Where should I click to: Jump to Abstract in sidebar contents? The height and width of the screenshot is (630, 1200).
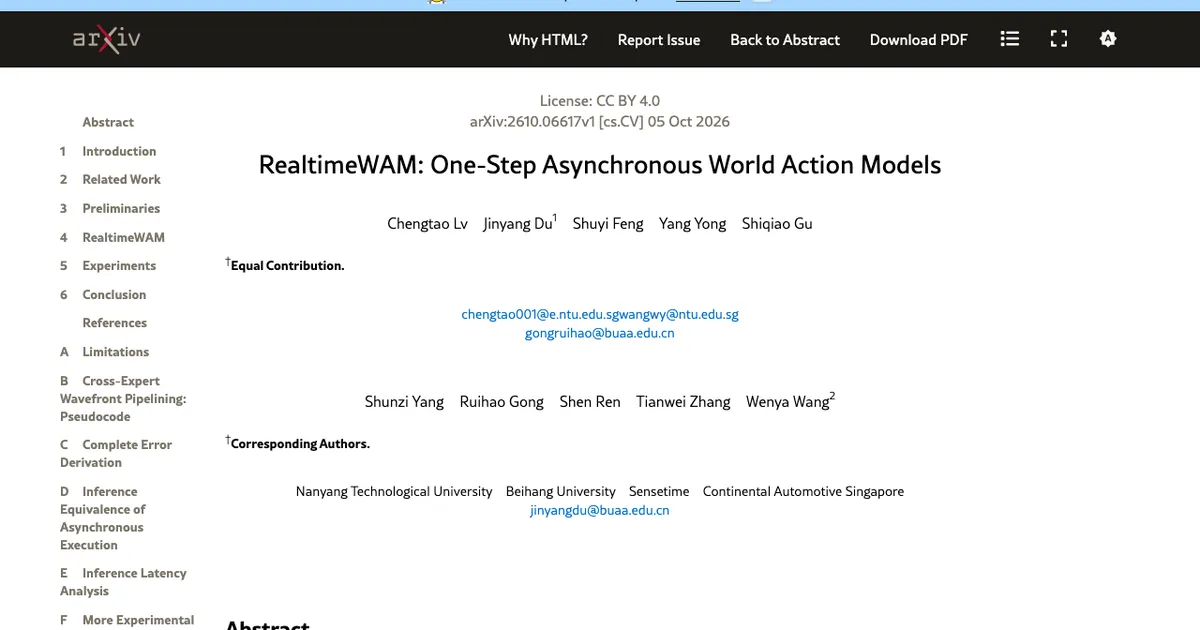coord(108,122)
